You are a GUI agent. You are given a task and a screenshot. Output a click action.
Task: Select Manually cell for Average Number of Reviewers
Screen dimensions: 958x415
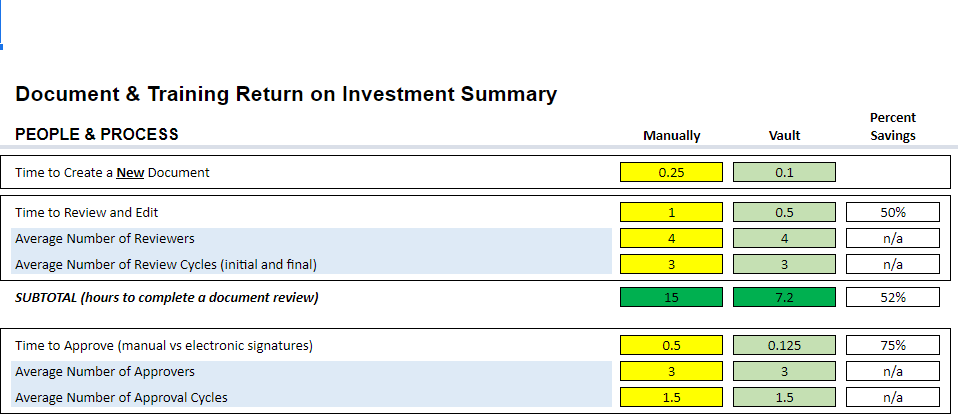(671, 238)
